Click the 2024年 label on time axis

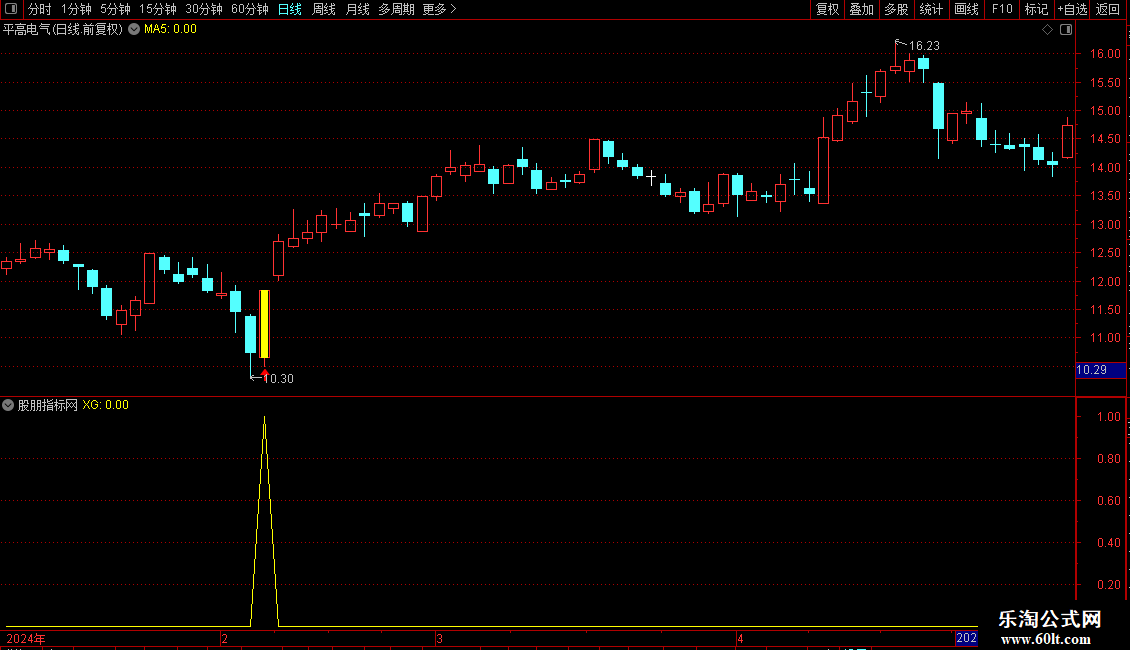coord(26,638)
